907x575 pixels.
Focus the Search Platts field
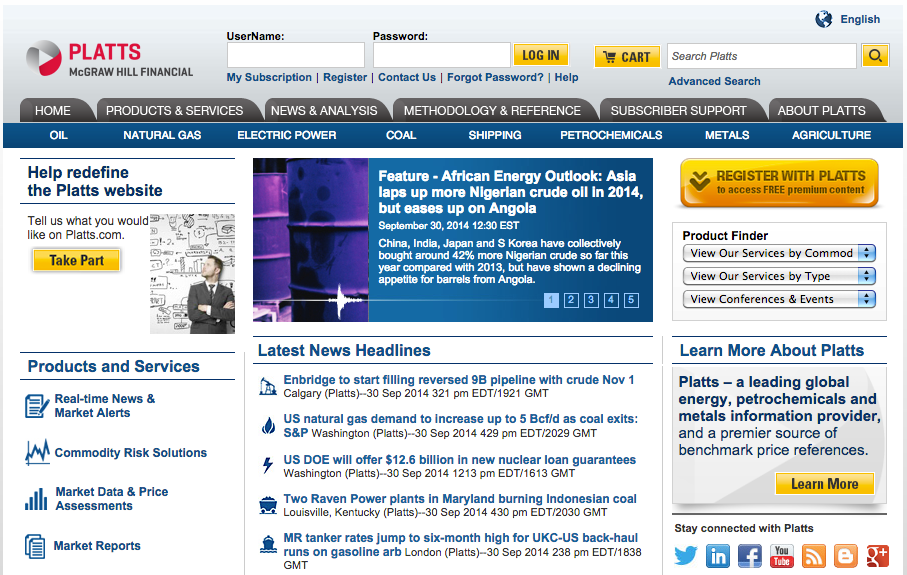click(x=761, y=56)
